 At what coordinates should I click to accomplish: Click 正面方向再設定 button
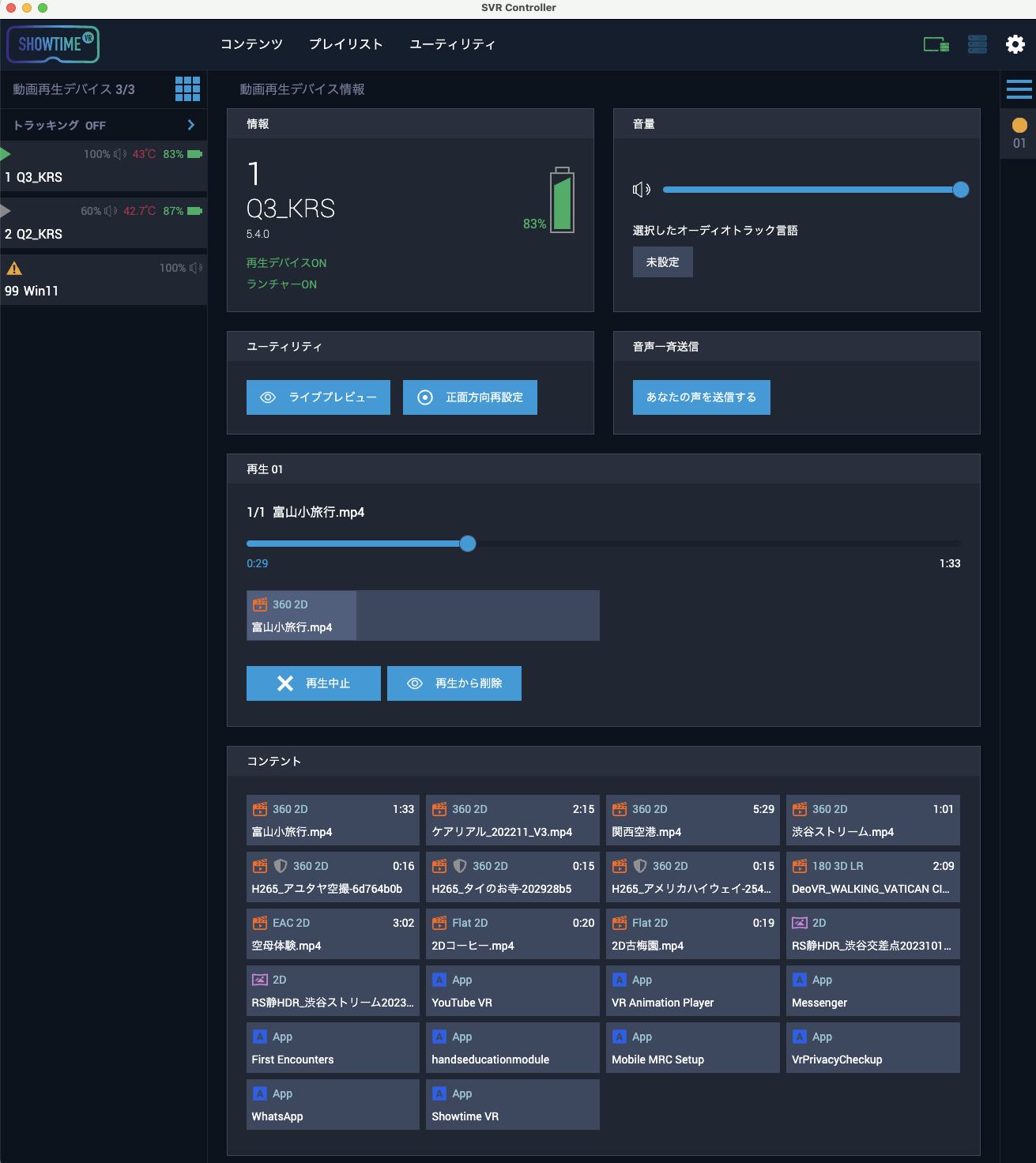pos(470,397)
